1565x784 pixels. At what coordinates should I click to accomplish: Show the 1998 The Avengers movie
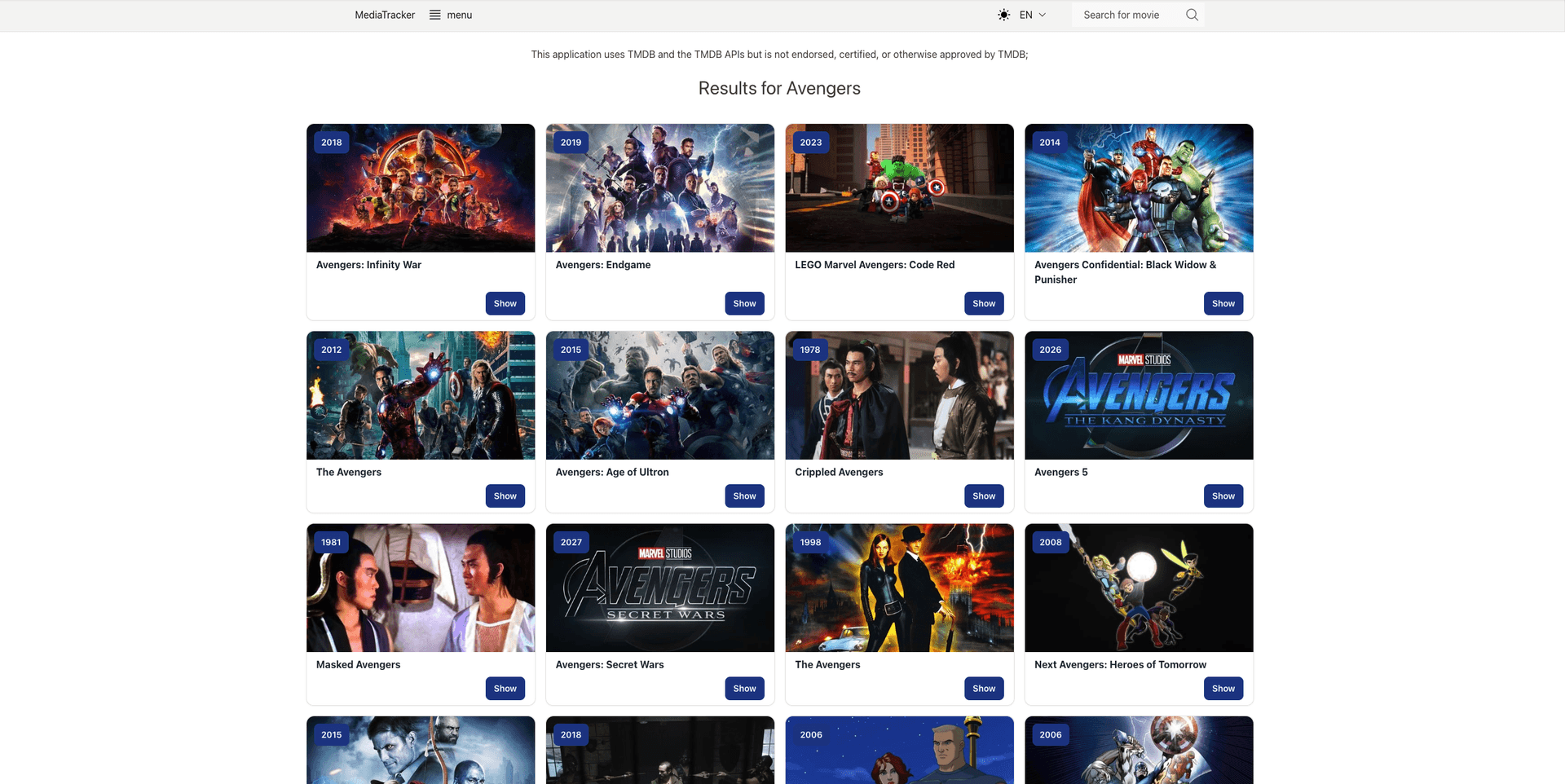coord(984,688)
